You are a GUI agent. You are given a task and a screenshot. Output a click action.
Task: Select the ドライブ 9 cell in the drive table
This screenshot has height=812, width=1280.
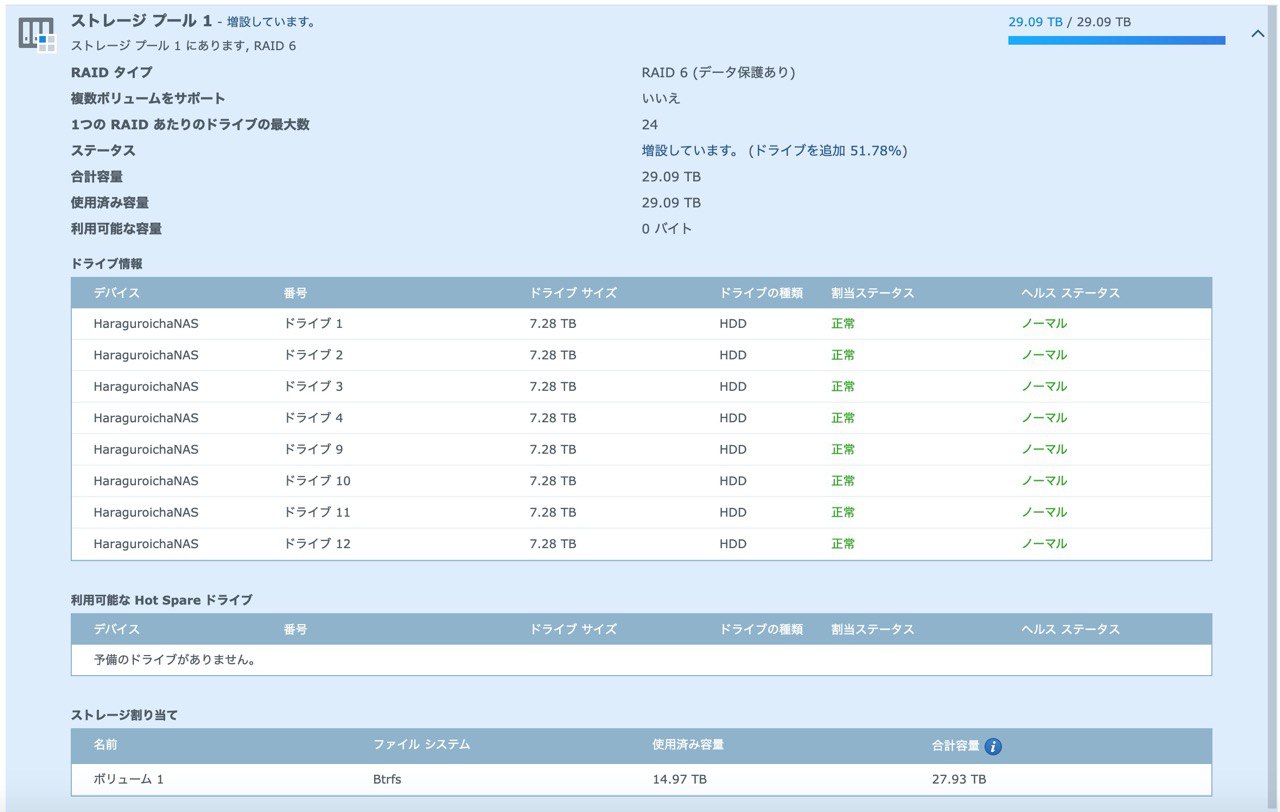coord(313,449)
